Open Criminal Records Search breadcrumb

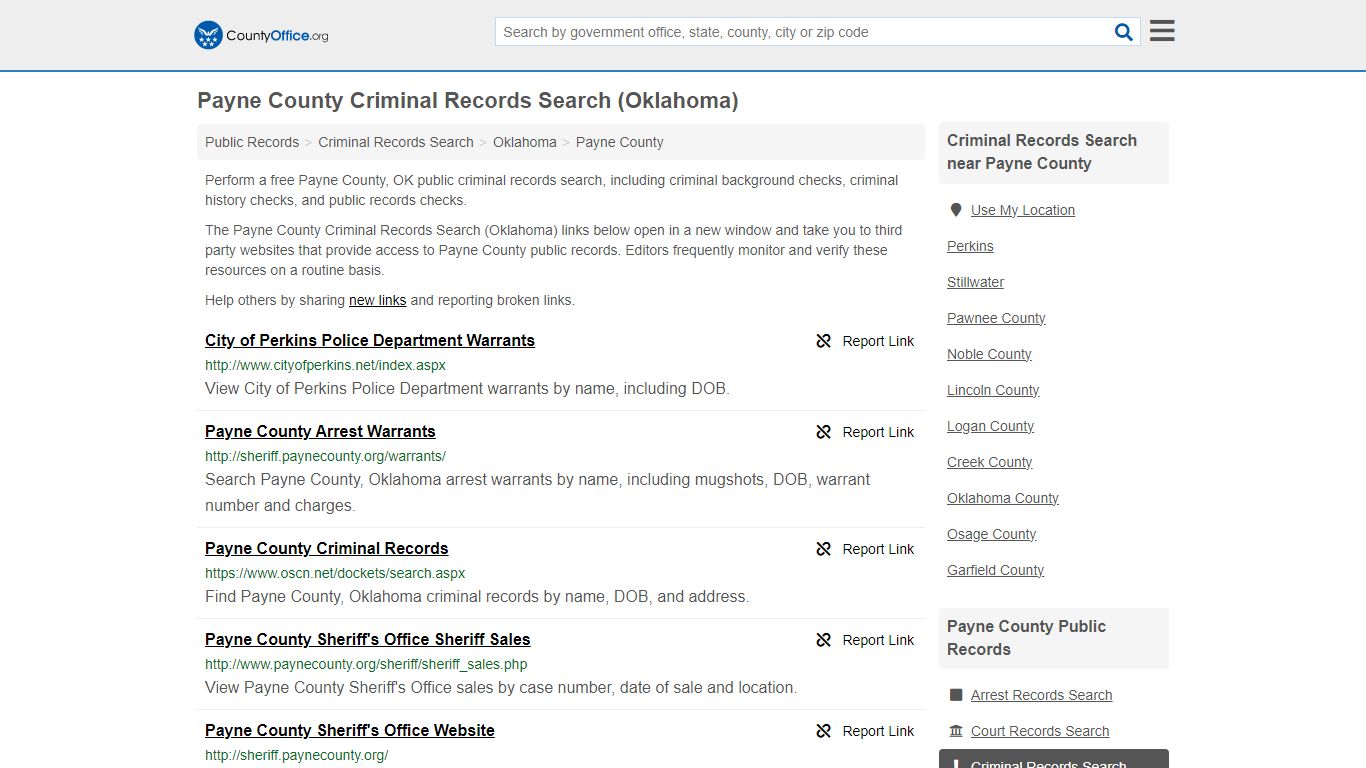click(x=396, y=142)
